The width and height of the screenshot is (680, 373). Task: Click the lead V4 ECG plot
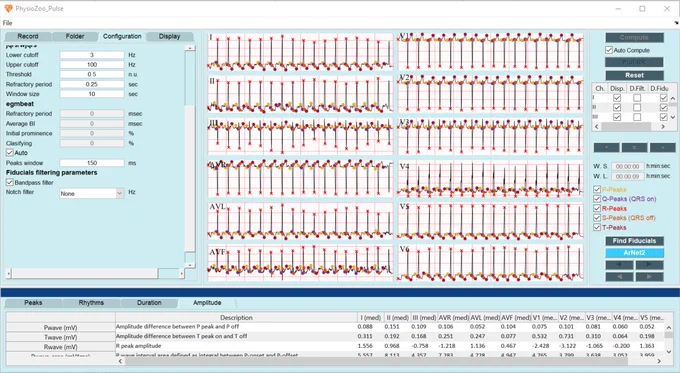pyautogui.click(x=490, y=179)
